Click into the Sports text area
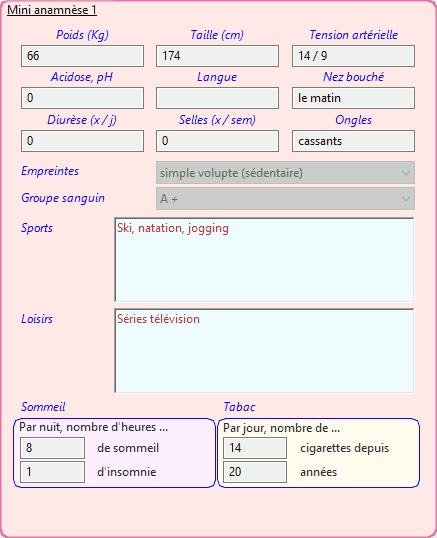 (x=264, y=260)
